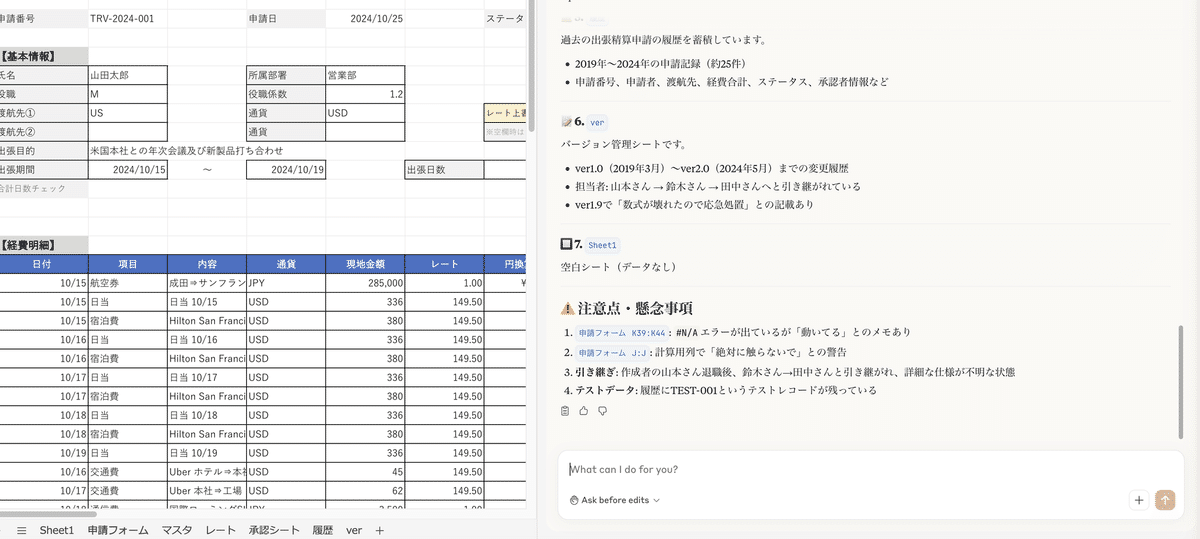Expand the Ask before edits dropdown
Viewport: 1200px width, 539px height.
pyautogui.click(x=615, y=500)
